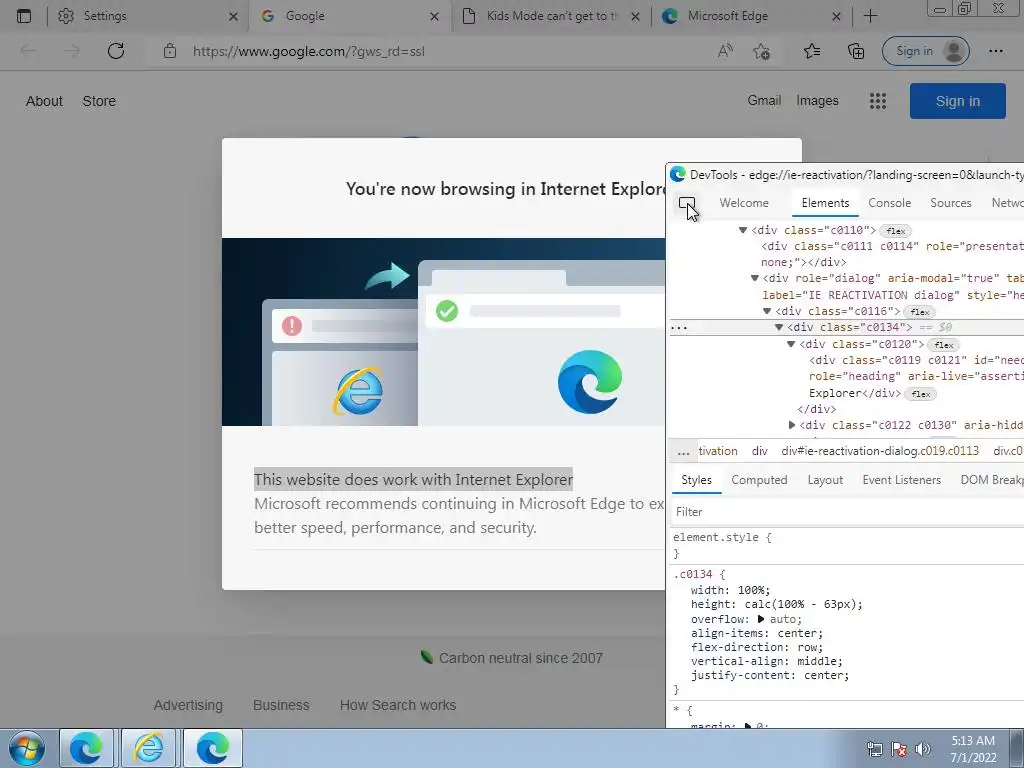Click the taskbar clock 5:13 AM
Viewport: 1024px width, 768px height.
(972, 741)
